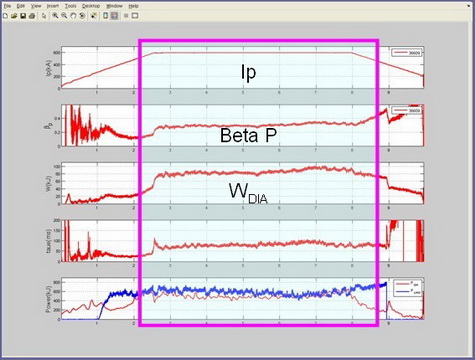
Task: Select the Rotate 3D tool
Action: pyautogui.click(x=82, y=16)
